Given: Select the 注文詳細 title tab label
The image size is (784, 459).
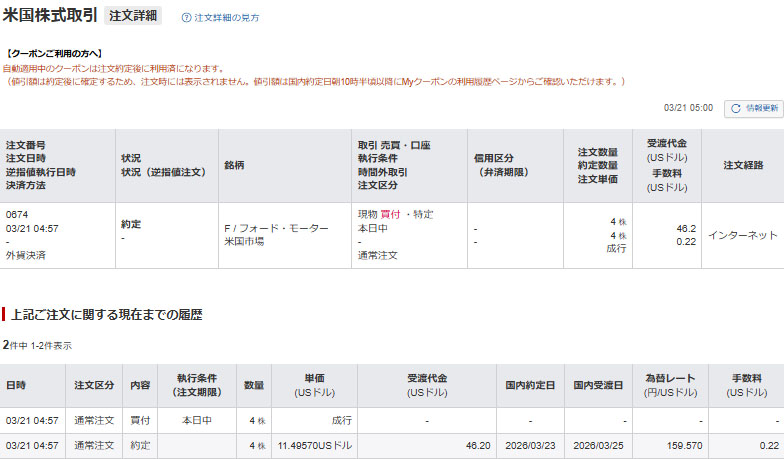Looking at the screenshot, I should tap(134, 16).
